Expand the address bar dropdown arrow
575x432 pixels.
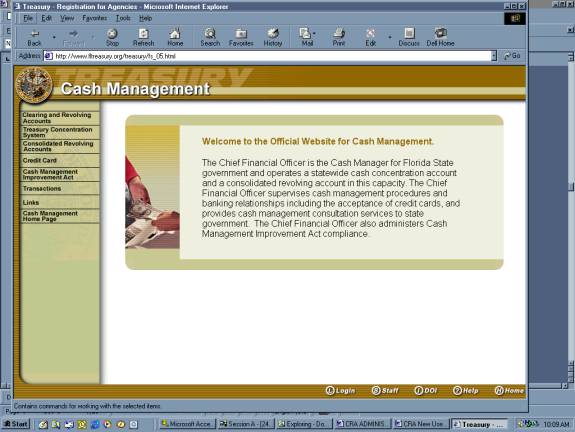click(494, 56)
